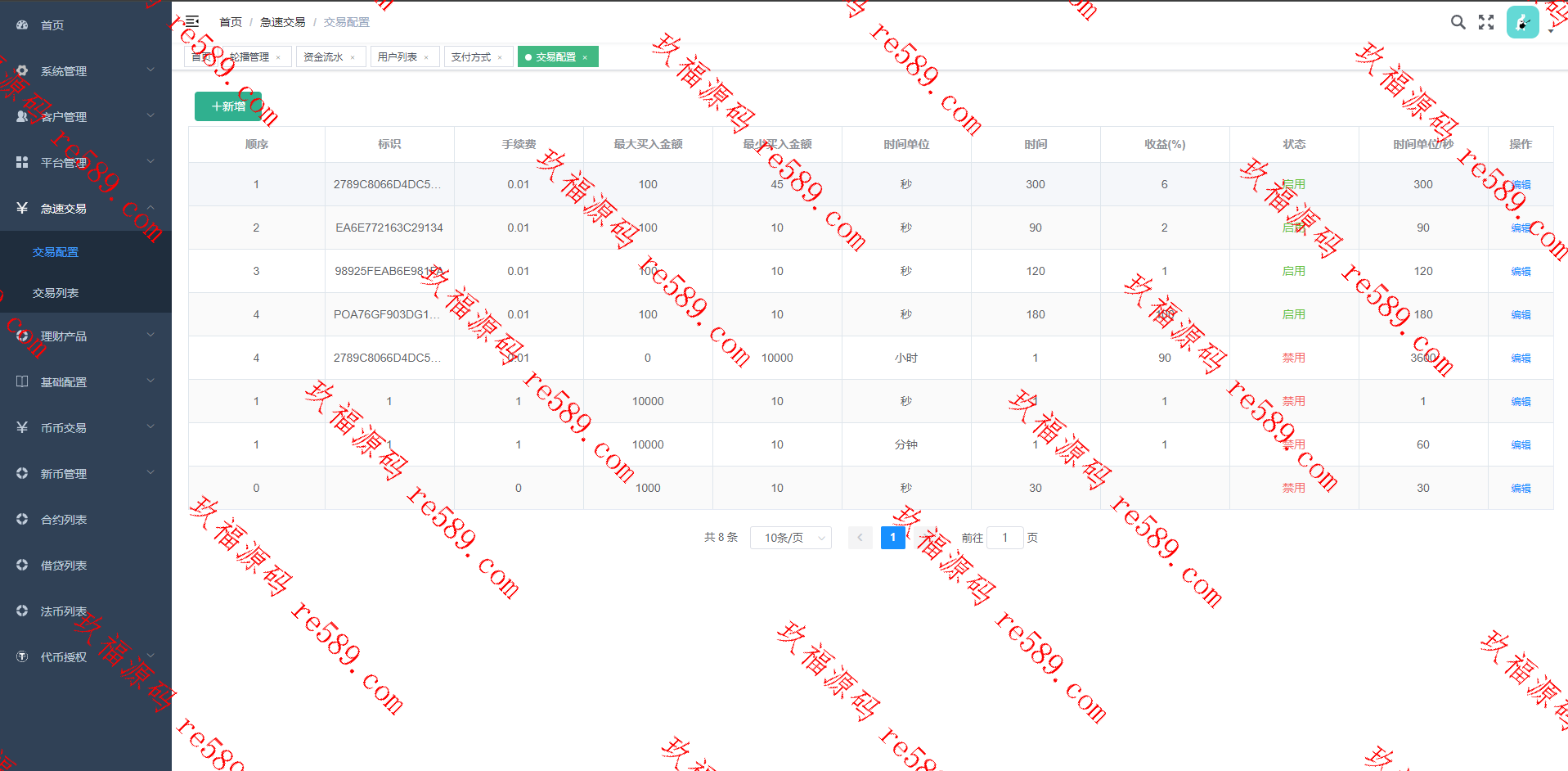
Task: Click the 基础配置 book icon
Action: click(x=22, y=382)
